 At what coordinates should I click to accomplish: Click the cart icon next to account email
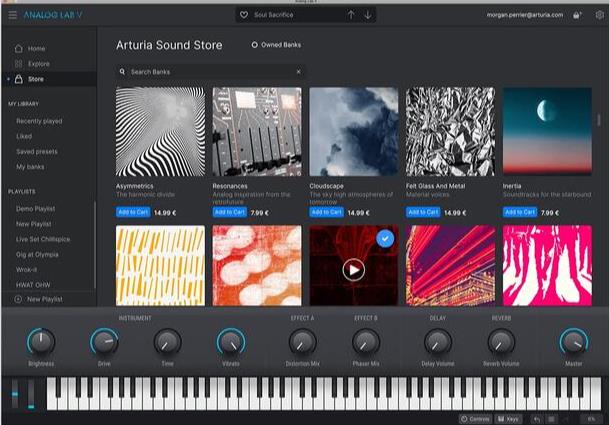pos(578,15)
